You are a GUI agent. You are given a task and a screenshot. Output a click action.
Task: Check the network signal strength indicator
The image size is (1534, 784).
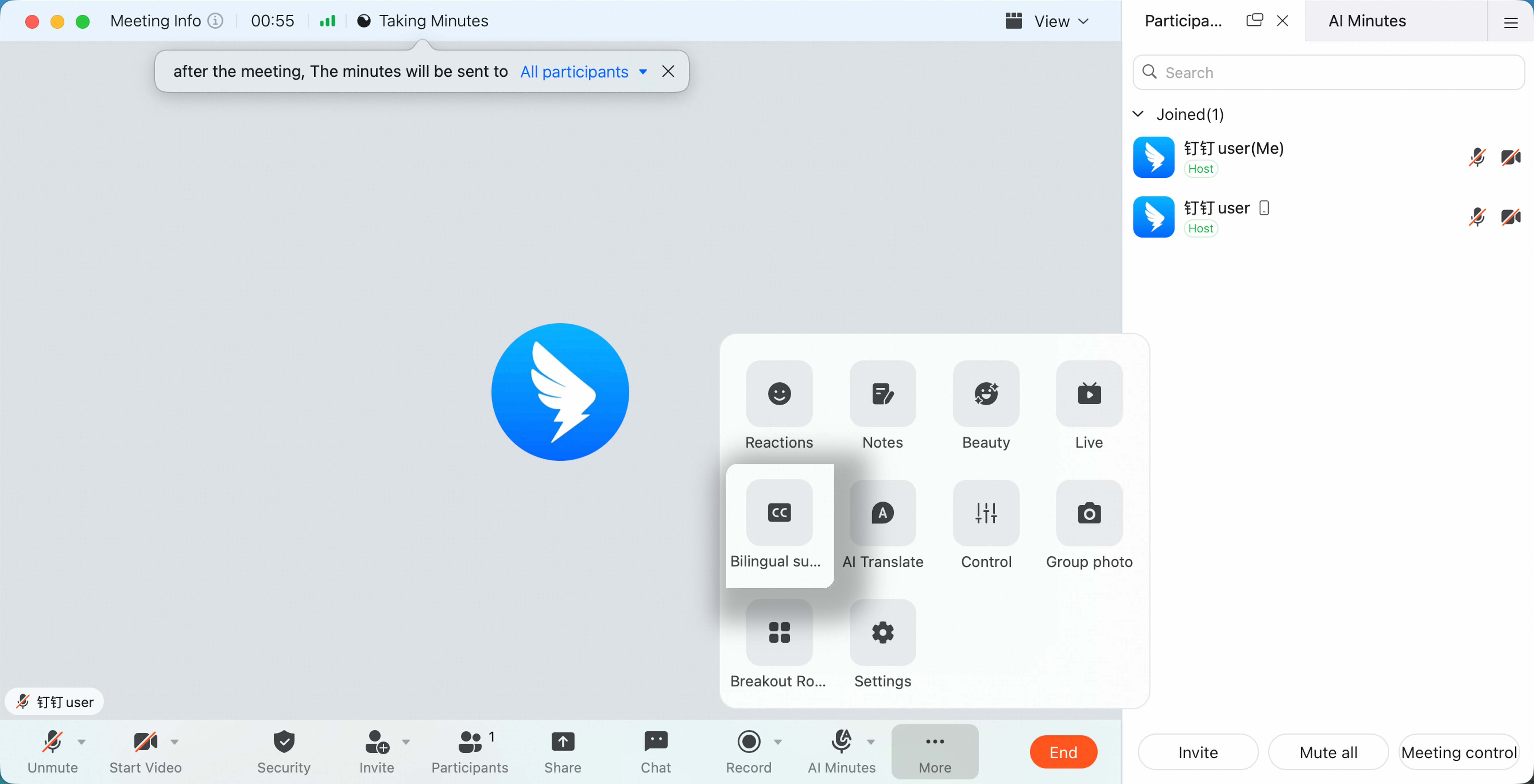tap(328, 22)
